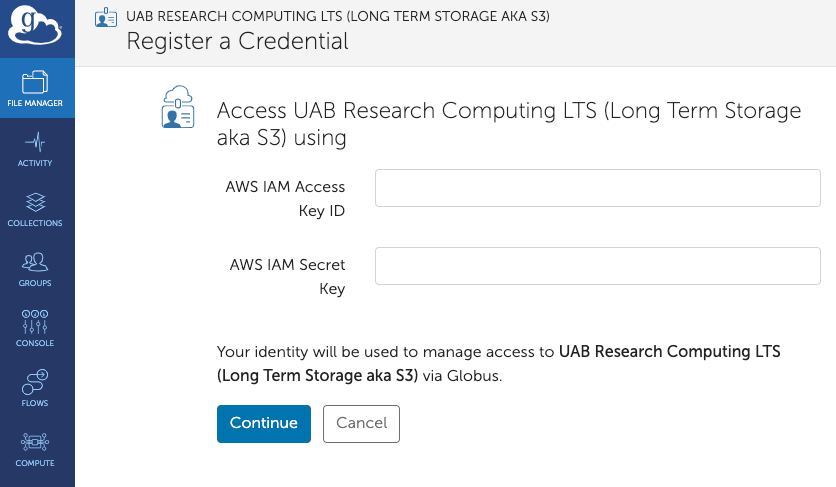Click the Globus cloud logo
Screen dimensions: 836x487
pos(36,27)
